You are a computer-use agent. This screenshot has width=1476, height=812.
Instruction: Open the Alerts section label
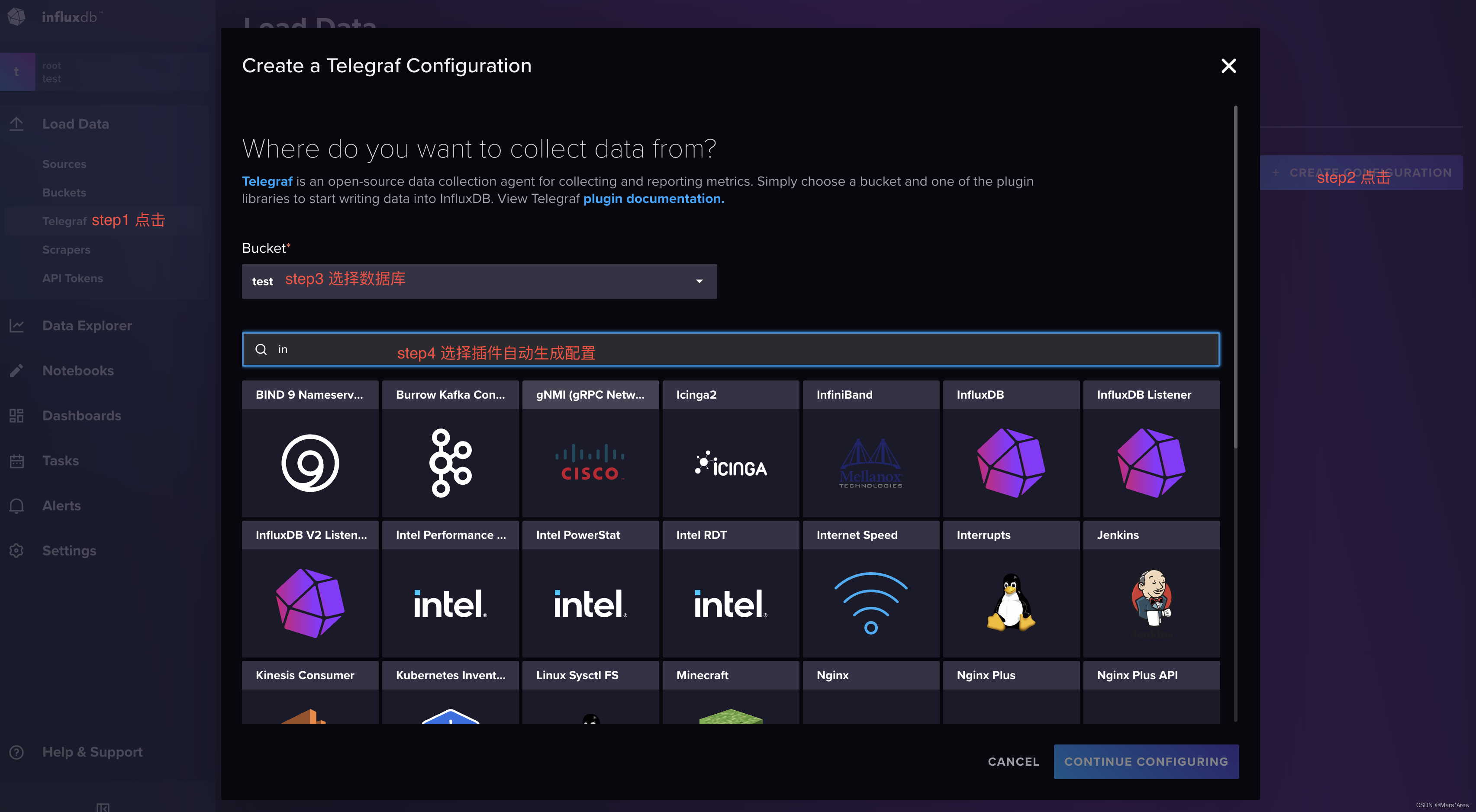(x=61, y=506)
